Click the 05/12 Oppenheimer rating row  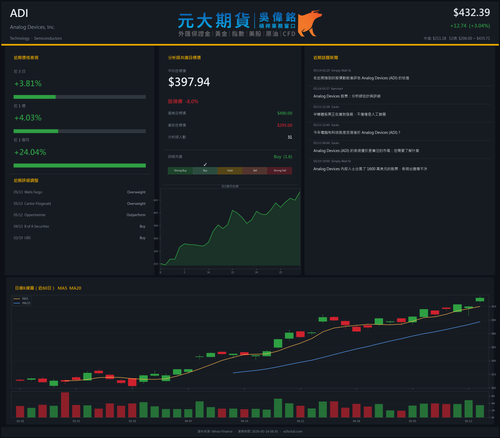pos(80,215)
